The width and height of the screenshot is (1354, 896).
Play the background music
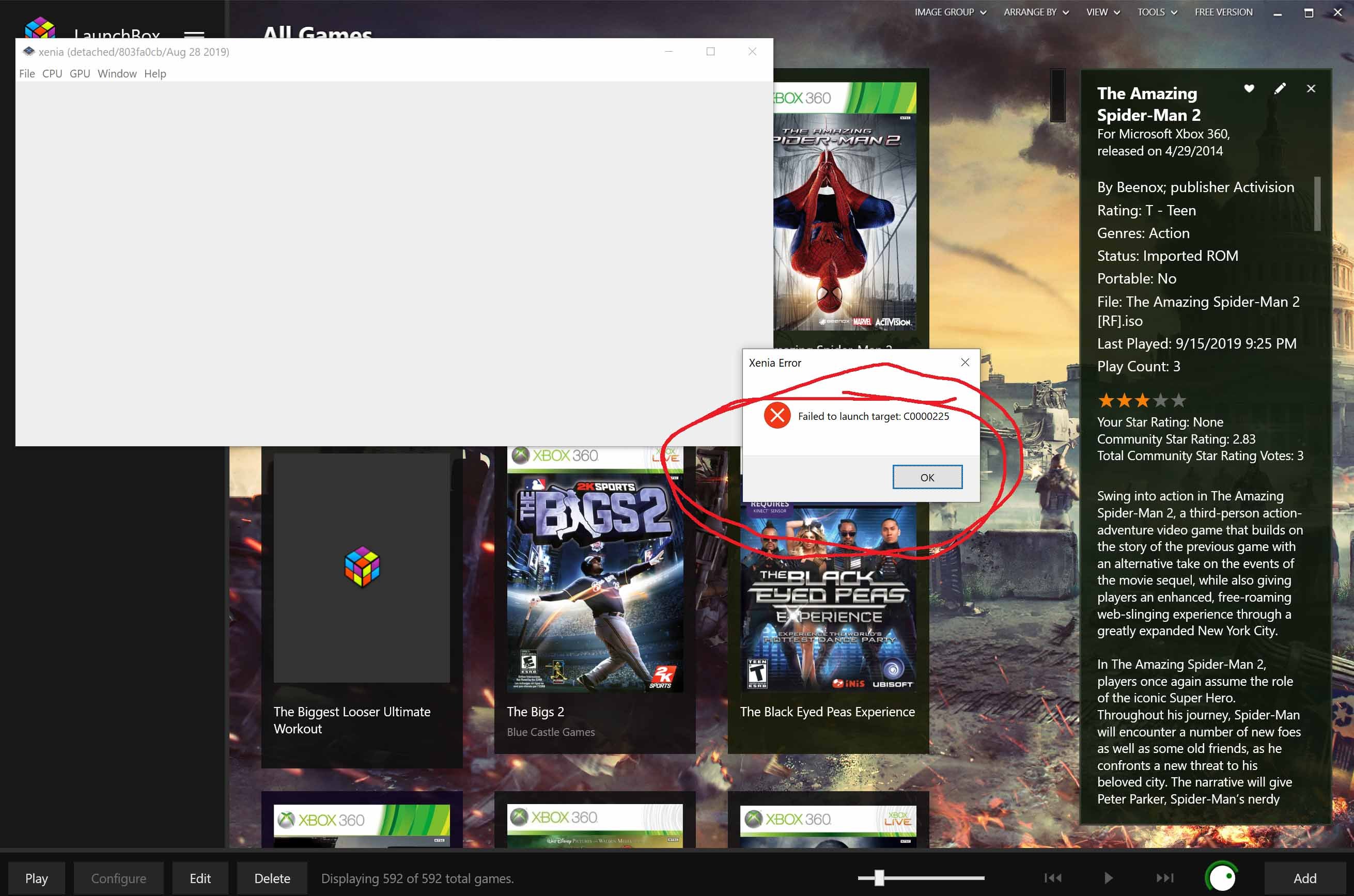coord(1108,878)
